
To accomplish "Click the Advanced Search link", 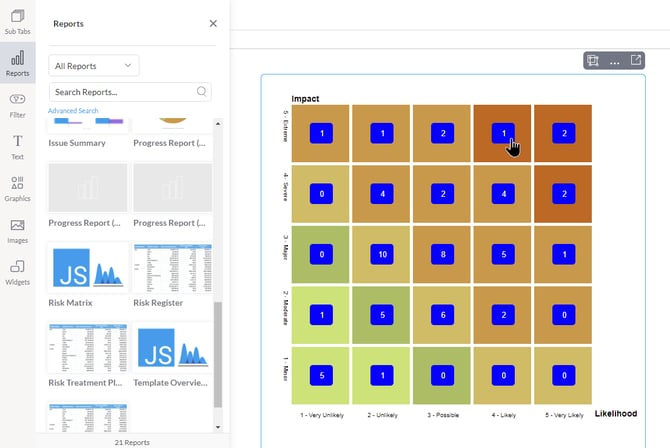I will [73, 111].
